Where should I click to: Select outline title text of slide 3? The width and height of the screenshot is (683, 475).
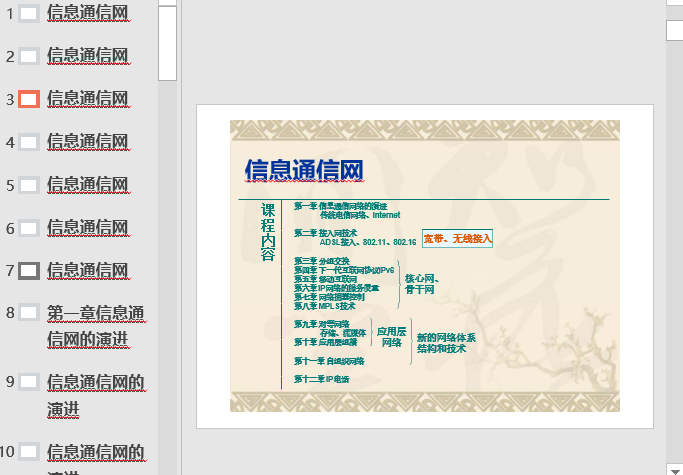pos(88,99)
